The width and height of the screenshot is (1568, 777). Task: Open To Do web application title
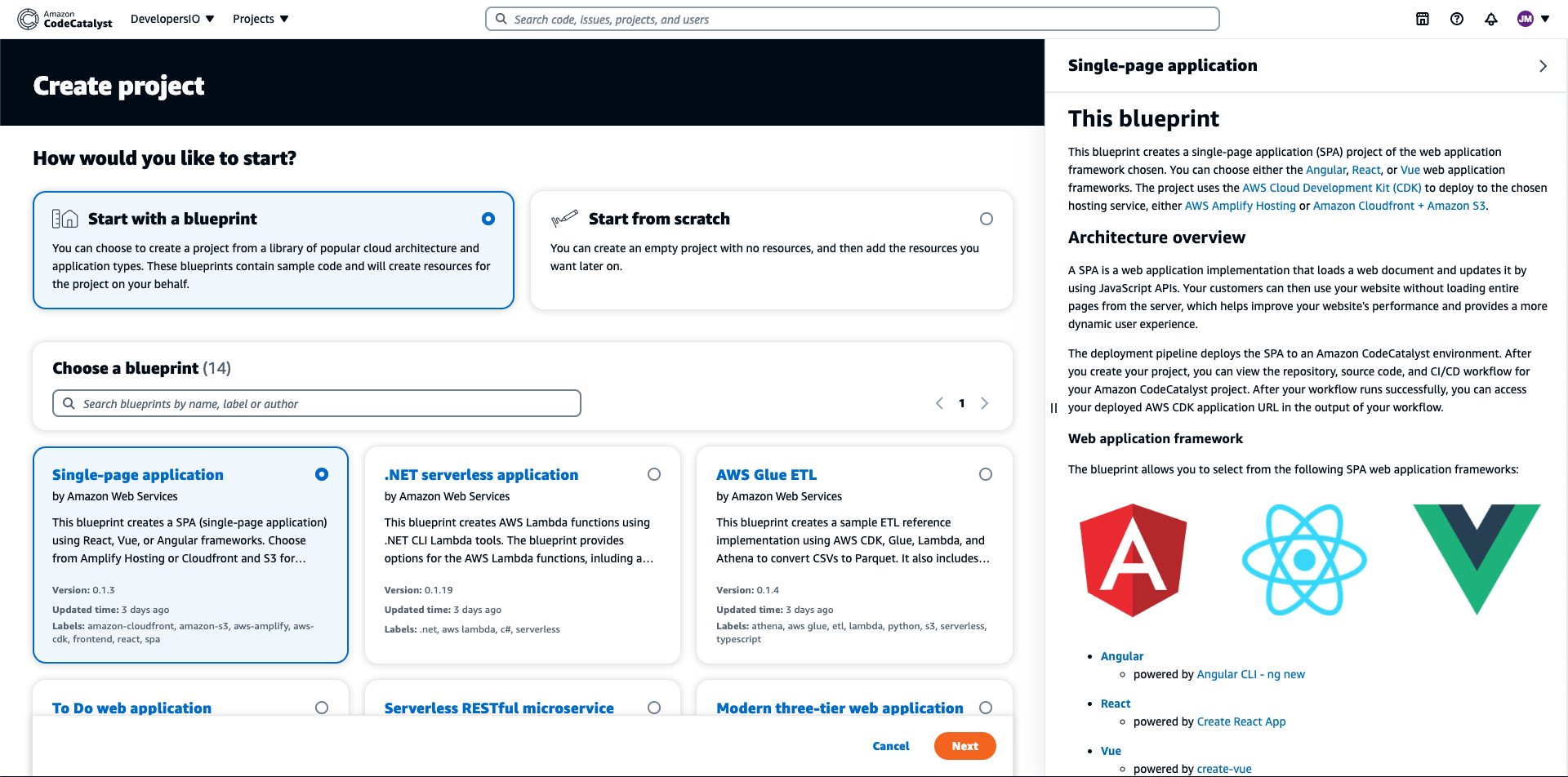pyautogui.click(x=131, y=708)
